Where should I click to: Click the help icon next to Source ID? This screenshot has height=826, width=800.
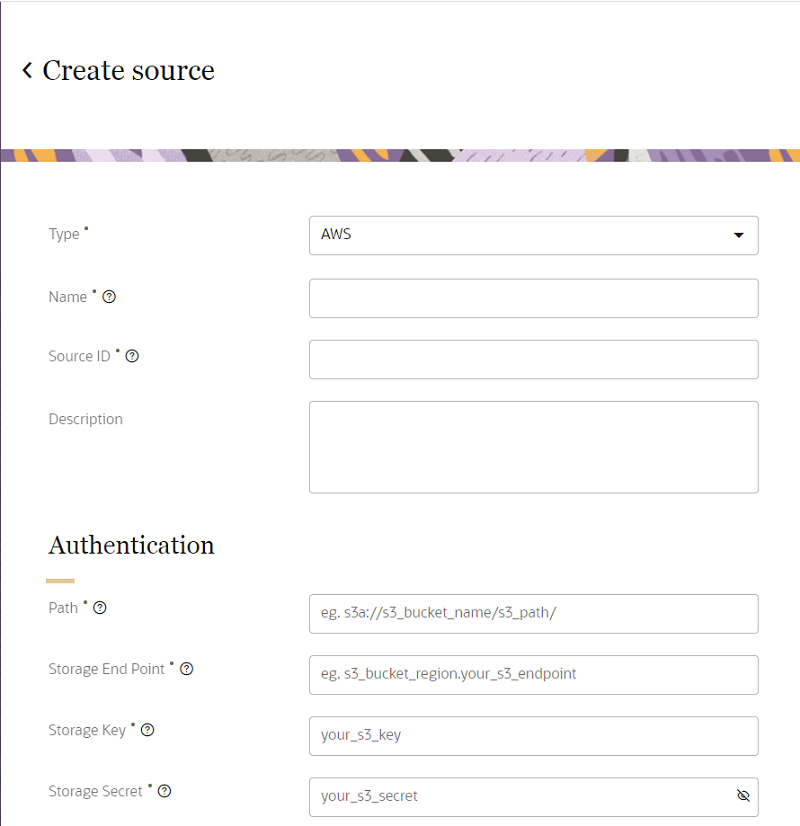point(132,356)
